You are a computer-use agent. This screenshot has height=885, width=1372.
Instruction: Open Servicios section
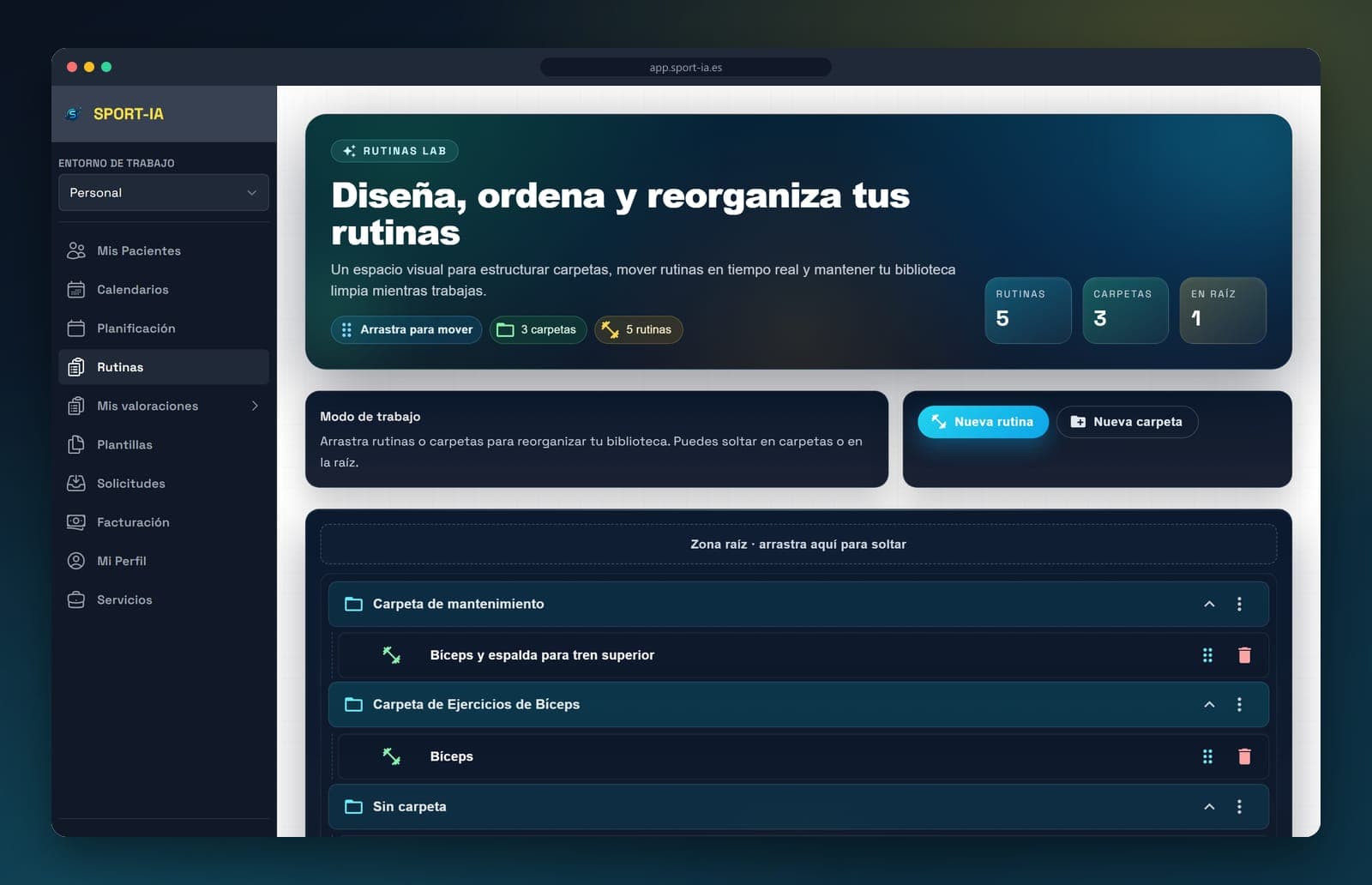pos(163,599)
